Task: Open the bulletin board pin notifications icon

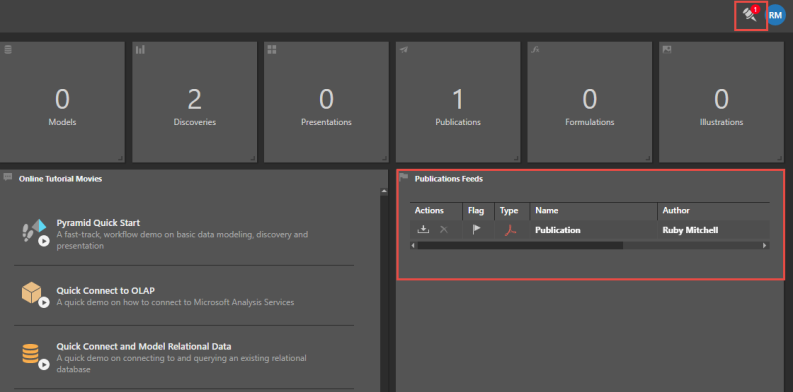Action: tap(751, 15)
